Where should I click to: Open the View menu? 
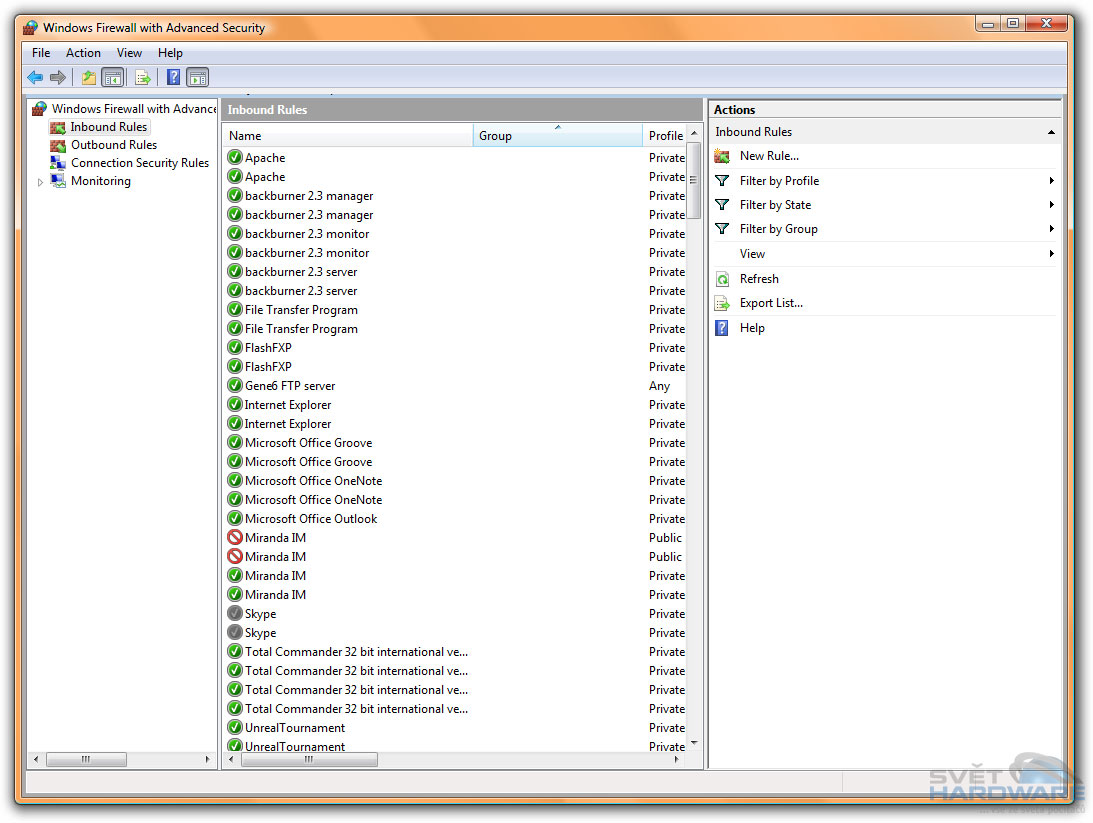(x=129, y=52)
